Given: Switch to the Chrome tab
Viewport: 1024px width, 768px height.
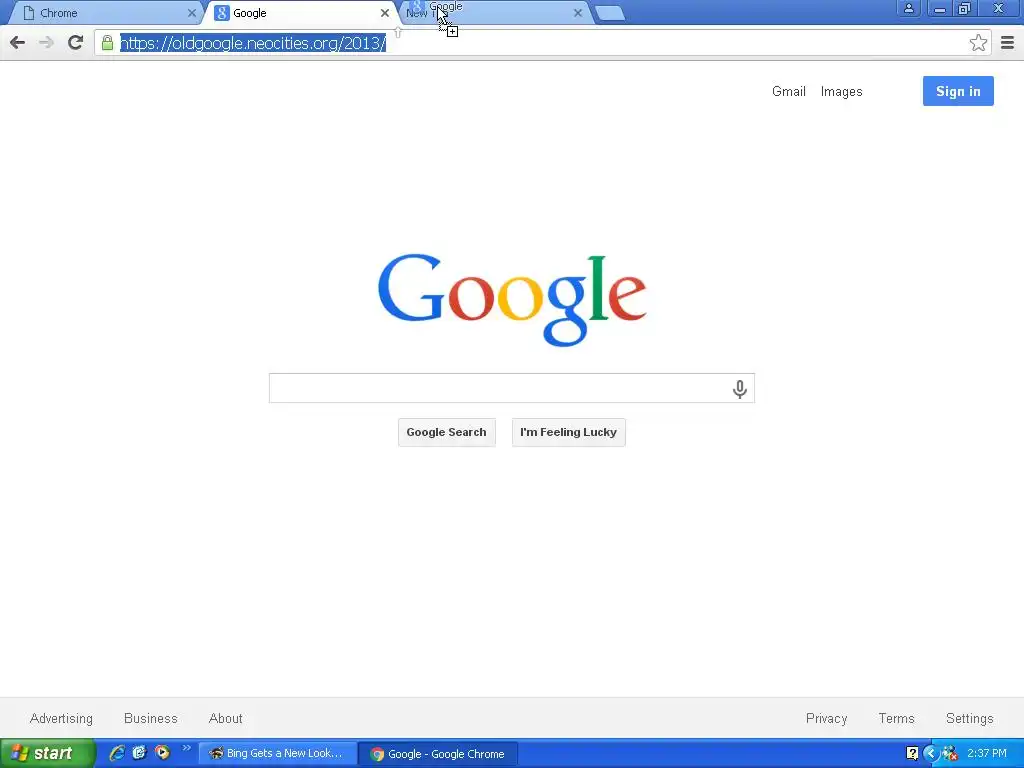Looking at the screenshot, I should pos(104,13).
